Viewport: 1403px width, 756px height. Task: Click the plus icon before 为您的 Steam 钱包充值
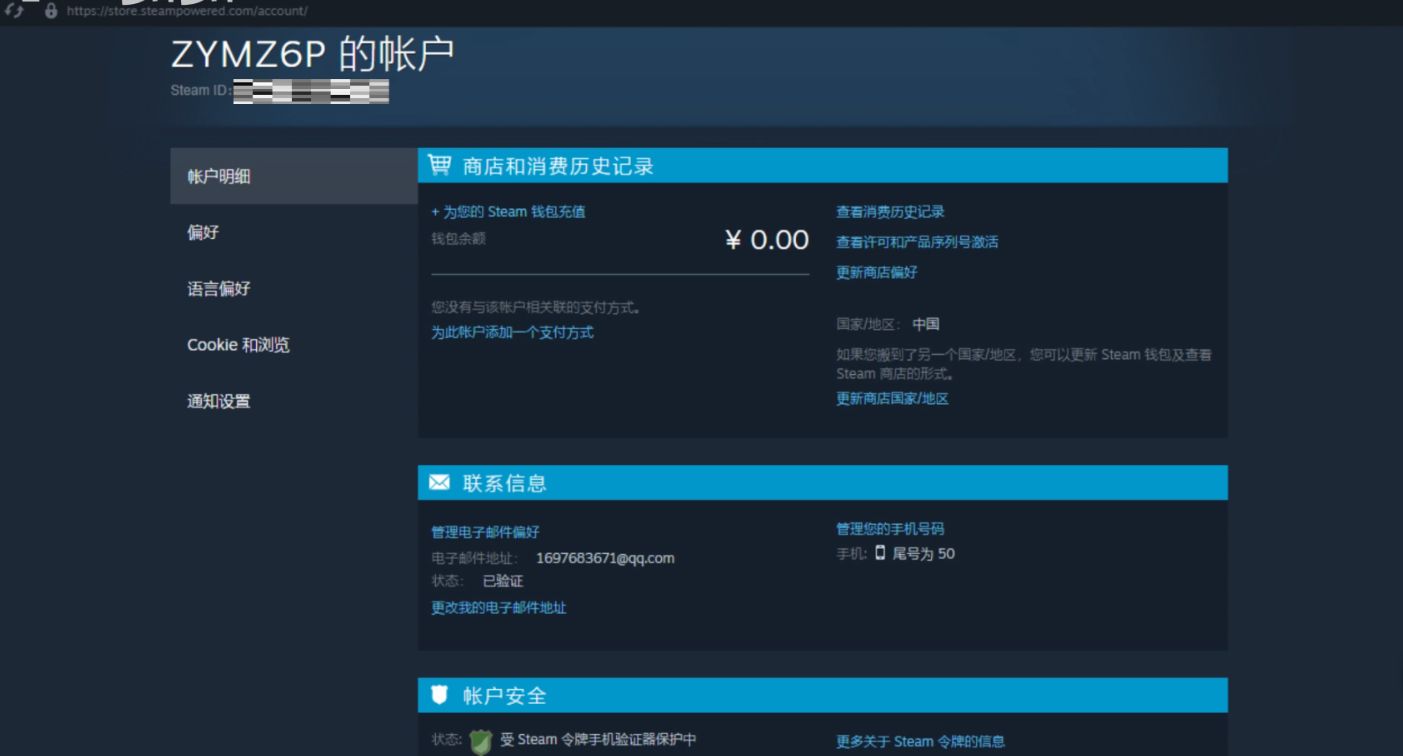(434, 211)
